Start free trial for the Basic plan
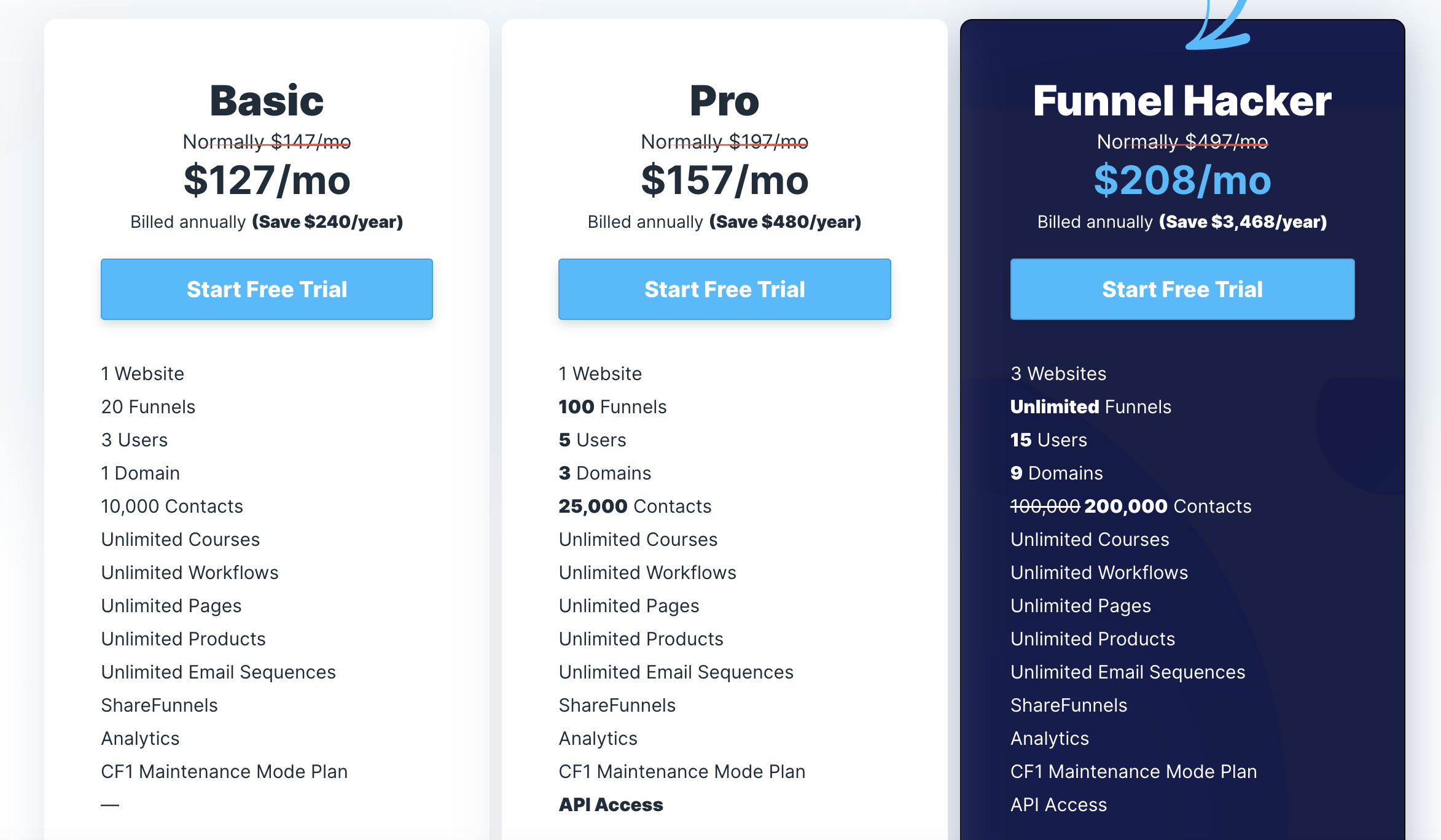 (267, 289)
